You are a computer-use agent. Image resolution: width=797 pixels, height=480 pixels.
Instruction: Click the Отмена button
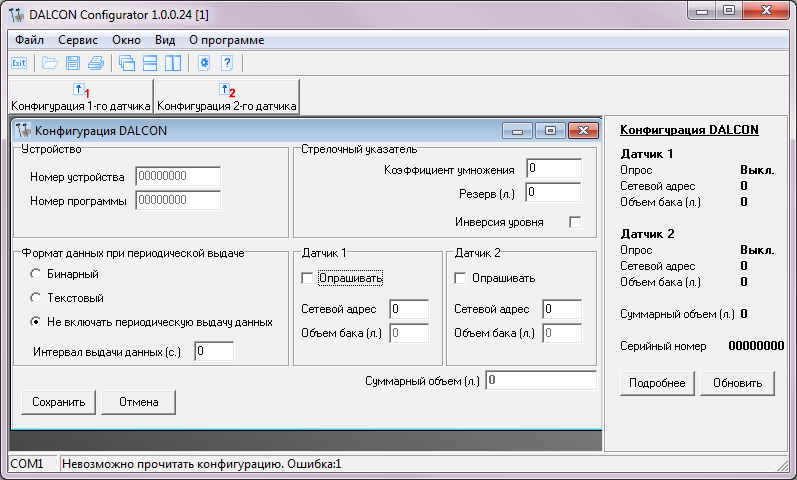(x=138, y=402)
